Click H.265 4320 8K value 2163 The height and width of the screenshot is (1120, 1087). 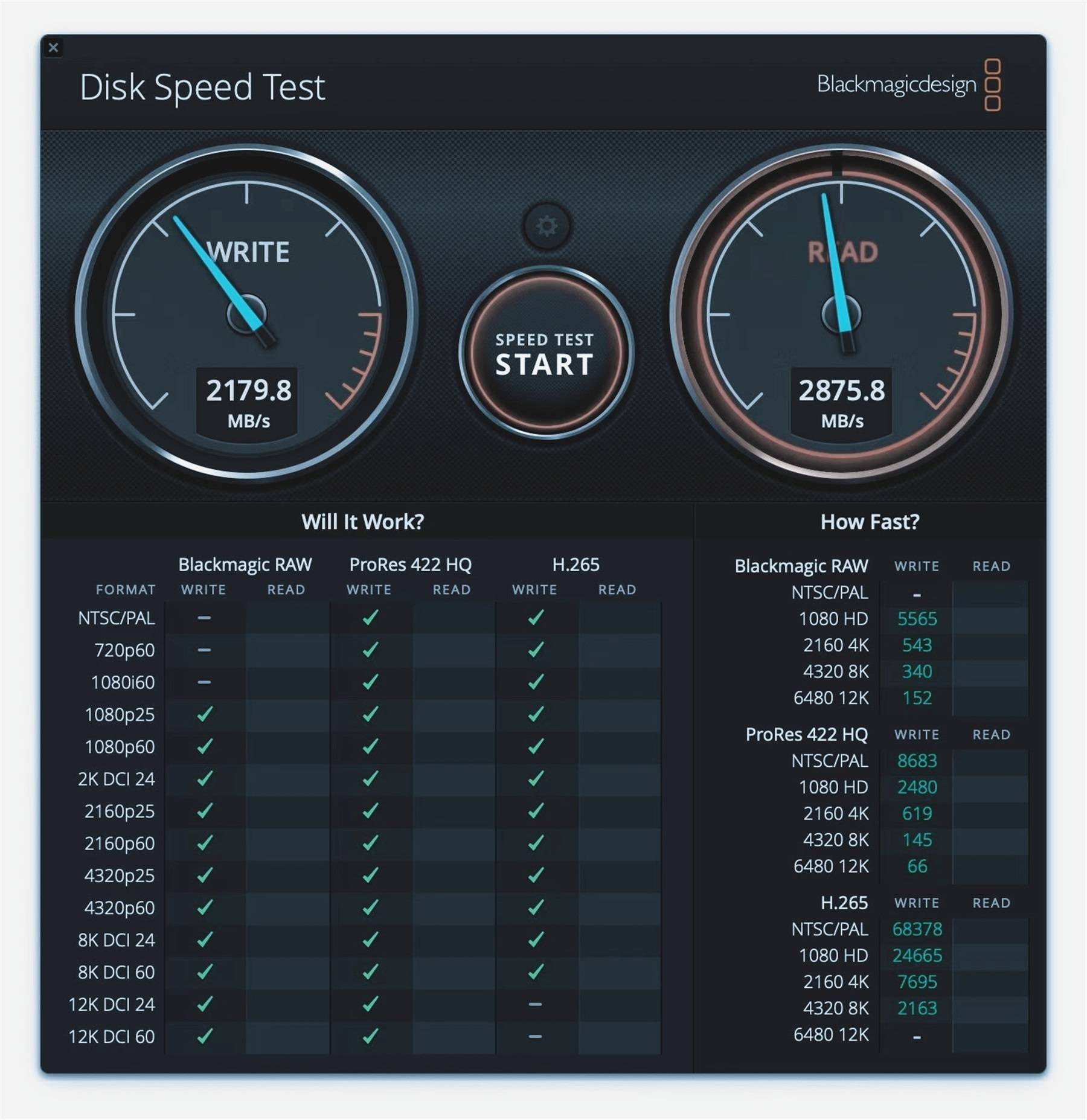click(x=917, y=1008)
